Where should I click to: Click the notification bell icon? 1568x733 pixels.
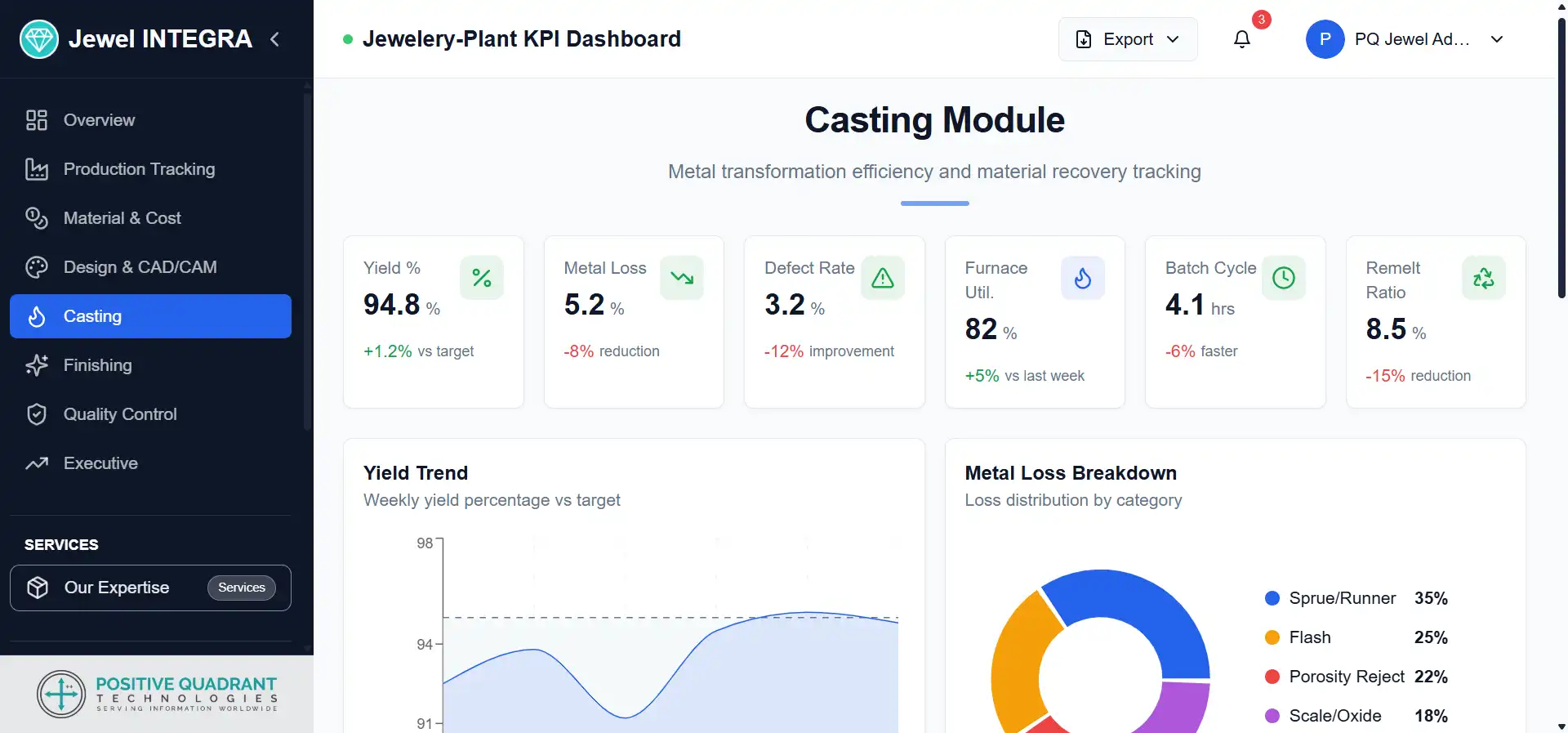tap(1241, 39)
